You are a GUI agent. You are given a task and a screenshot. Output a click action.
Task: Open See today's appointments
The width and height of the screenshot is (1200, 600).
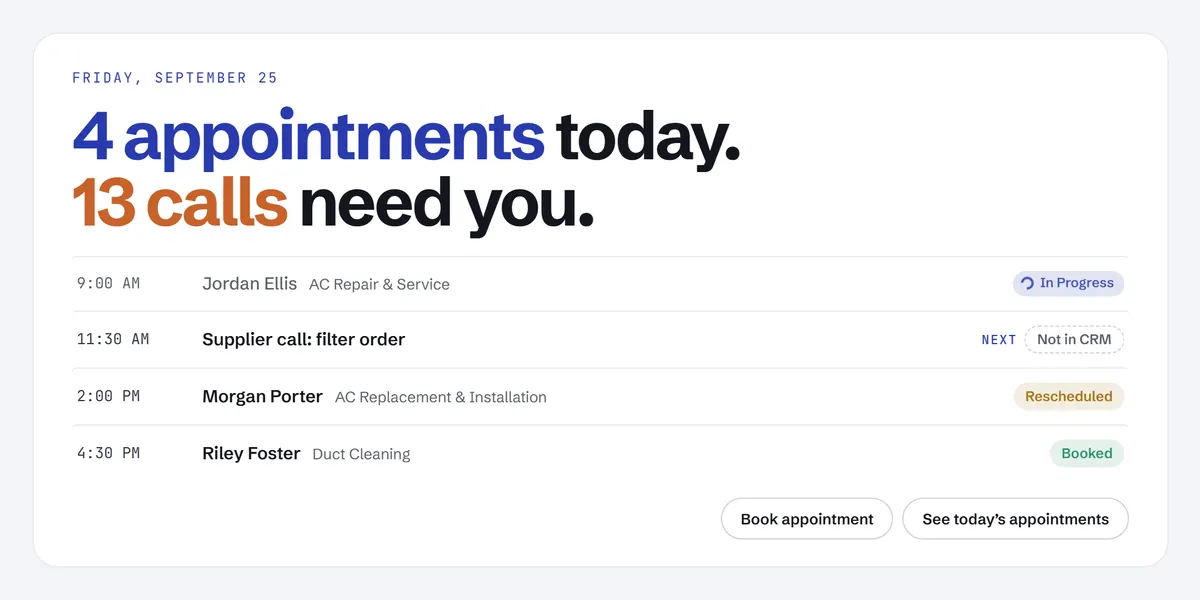[x=1015, y=519]
